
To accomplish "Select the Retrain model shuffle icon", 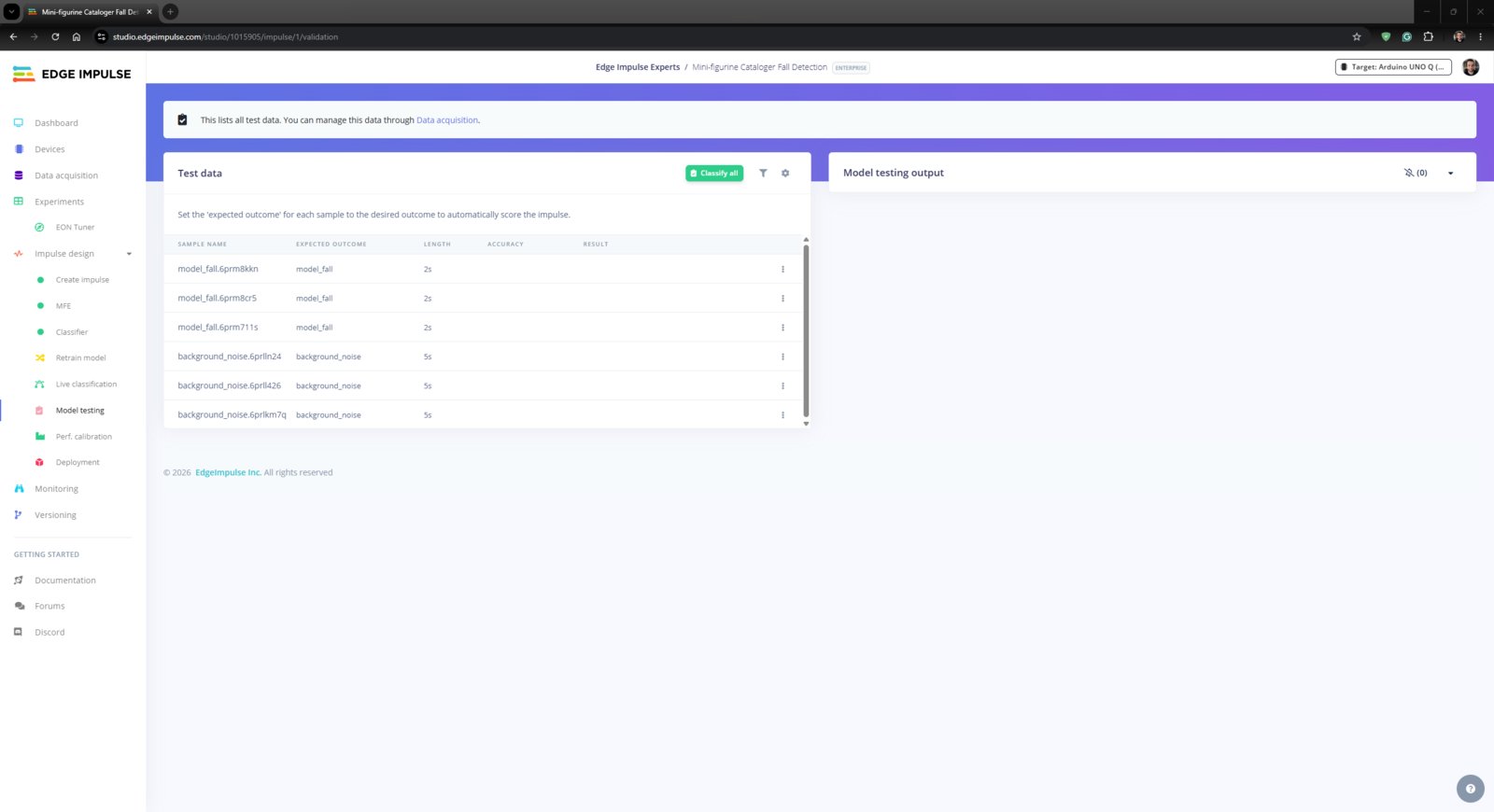I will click(39, 358).
